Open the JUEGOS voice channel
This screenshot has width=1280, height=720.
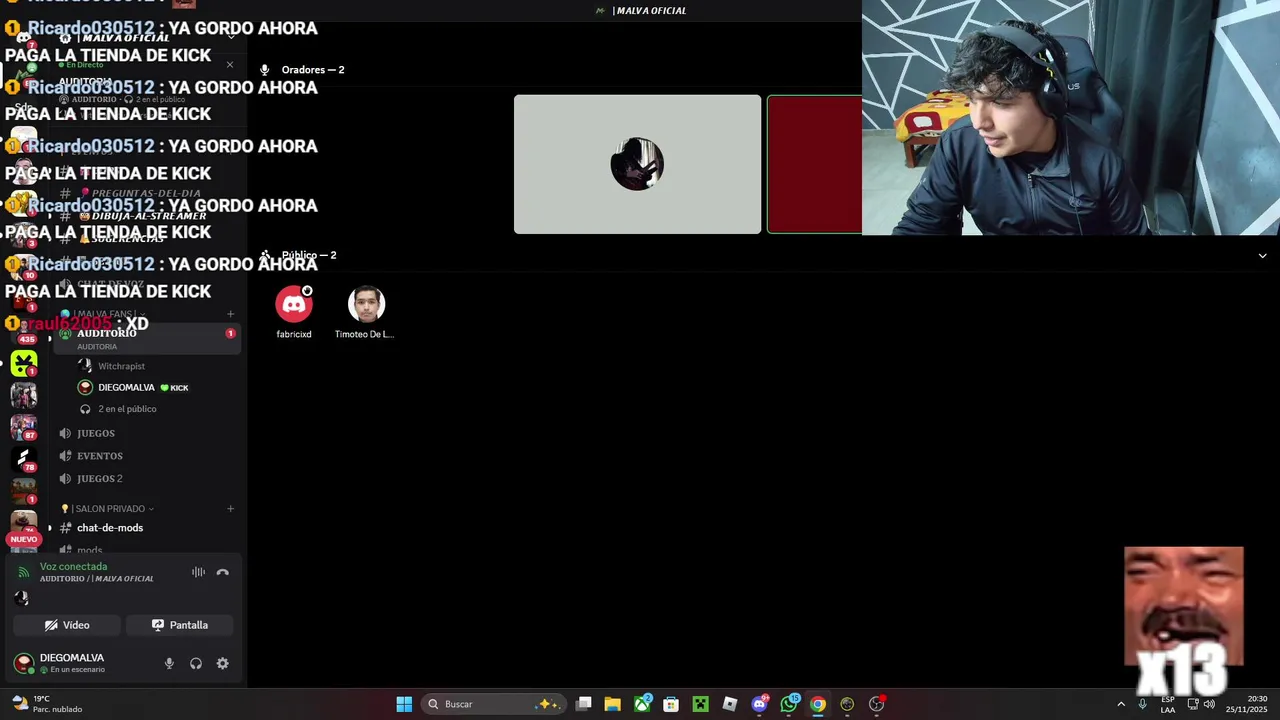coord(145,433)
